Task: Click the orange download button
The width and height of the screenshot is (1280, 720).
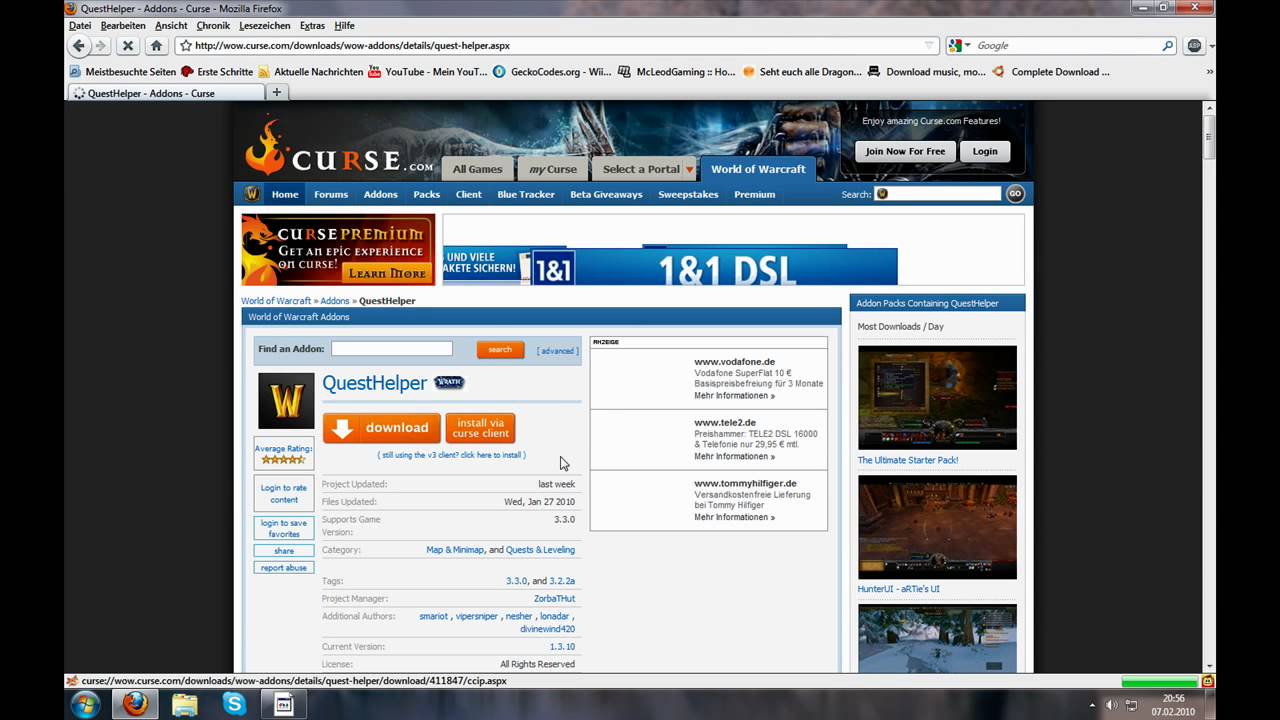Action: 381,428
